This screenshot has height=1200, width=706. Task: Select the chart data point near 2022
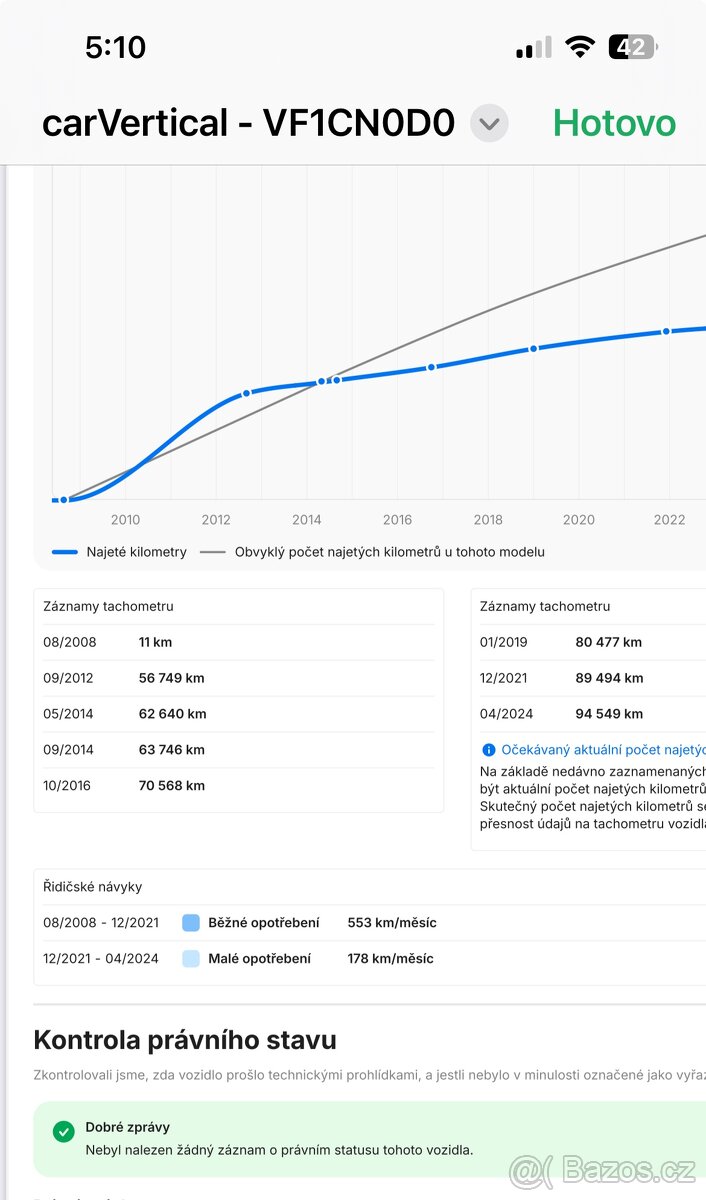pyautogui.click(x=665, y=331)
